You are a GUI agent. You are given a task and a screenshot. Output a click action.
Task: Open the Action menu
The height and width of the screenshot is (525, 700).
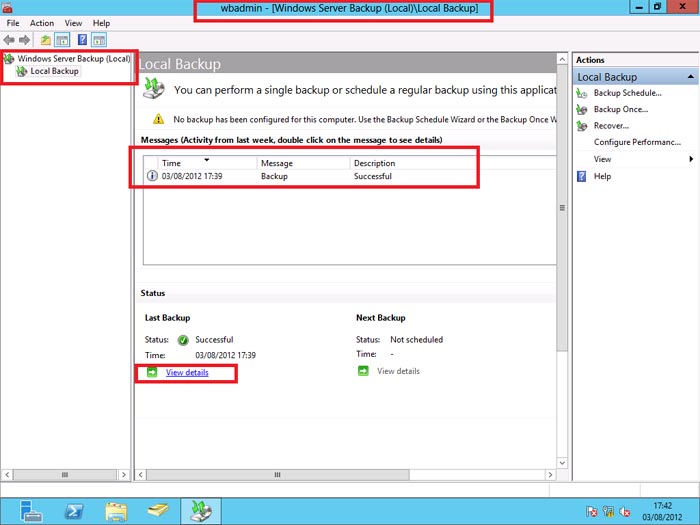[42, 23]
